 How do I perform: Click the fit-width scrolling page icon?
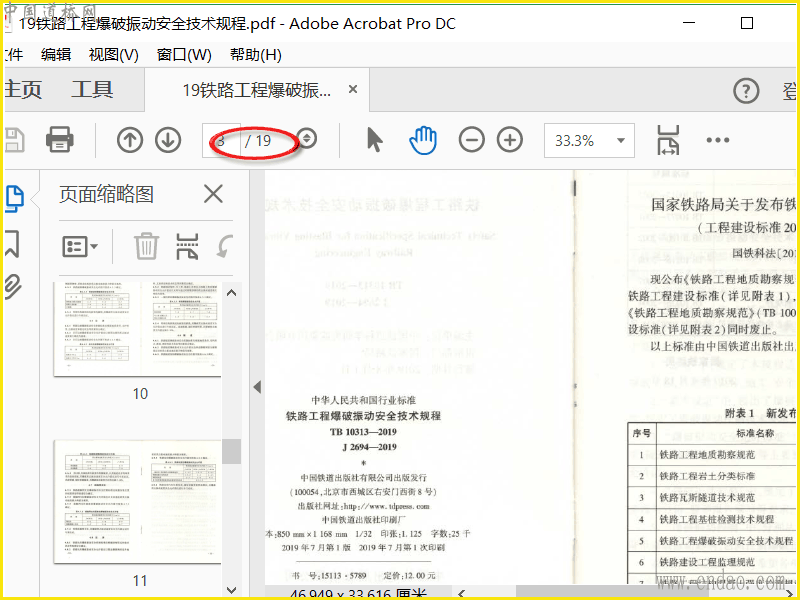click(x=668, y=140)
